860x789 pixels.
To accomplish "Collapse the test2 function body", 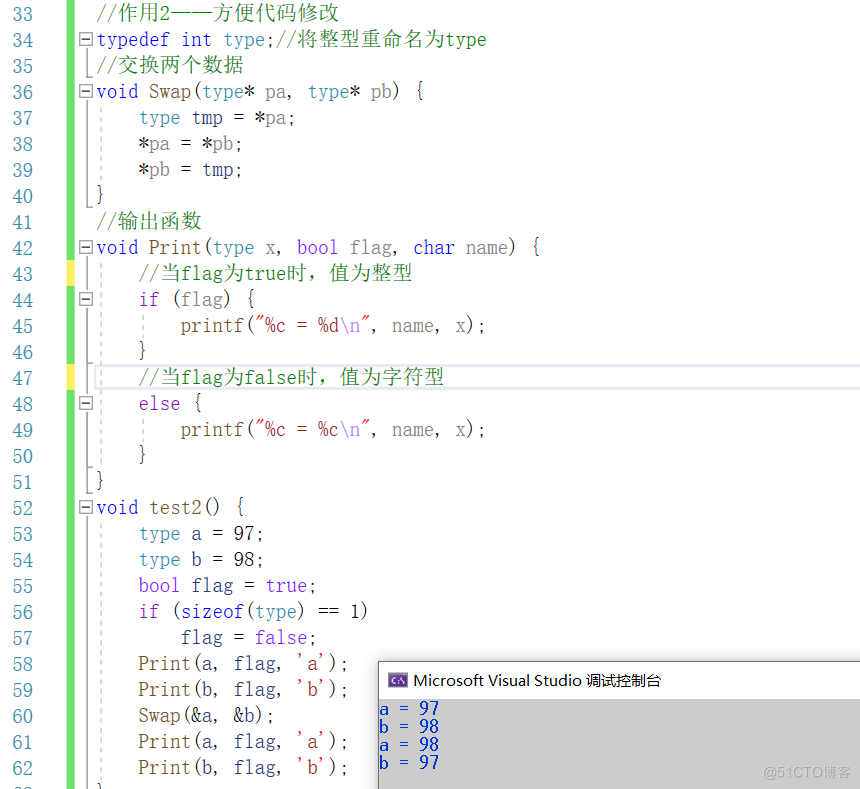I will (86, 508).
